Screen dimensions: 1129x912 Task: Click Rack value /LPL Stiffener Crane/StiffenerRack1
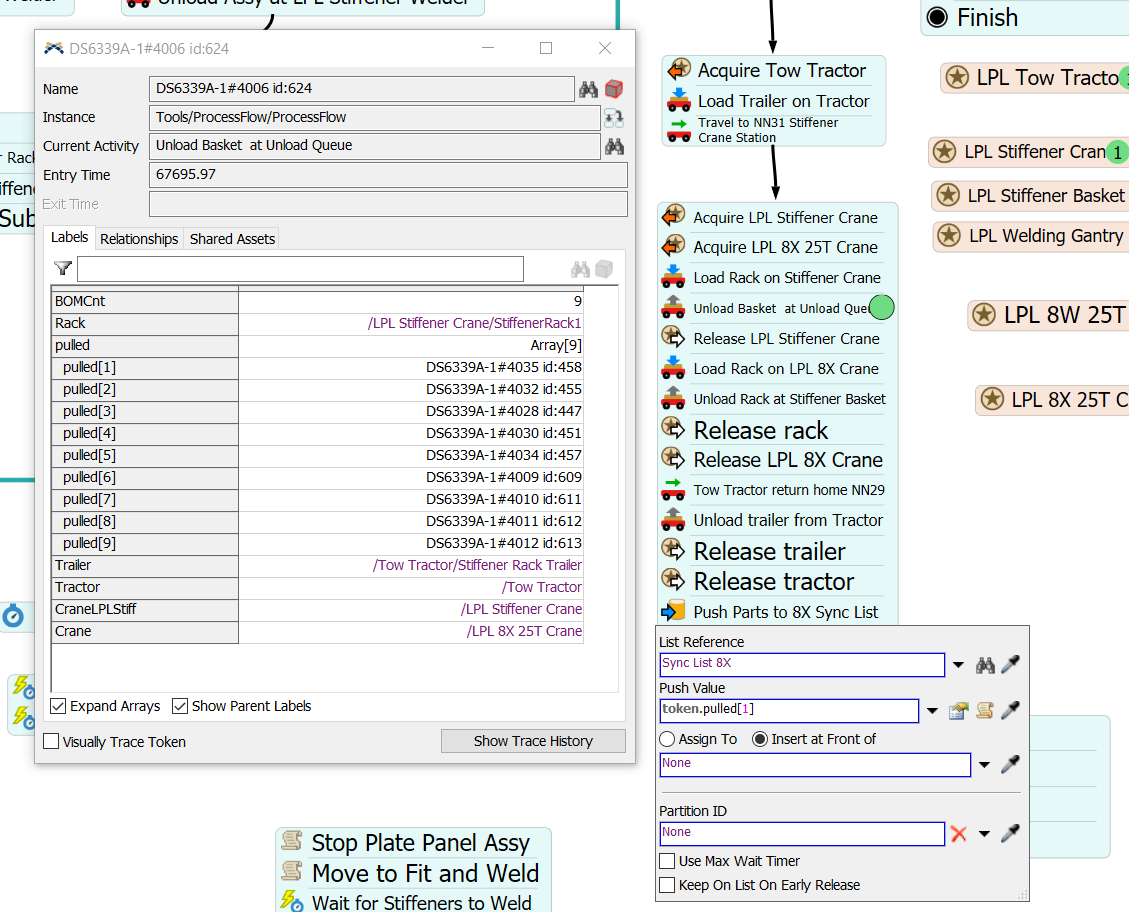click(x=474, y=323)
